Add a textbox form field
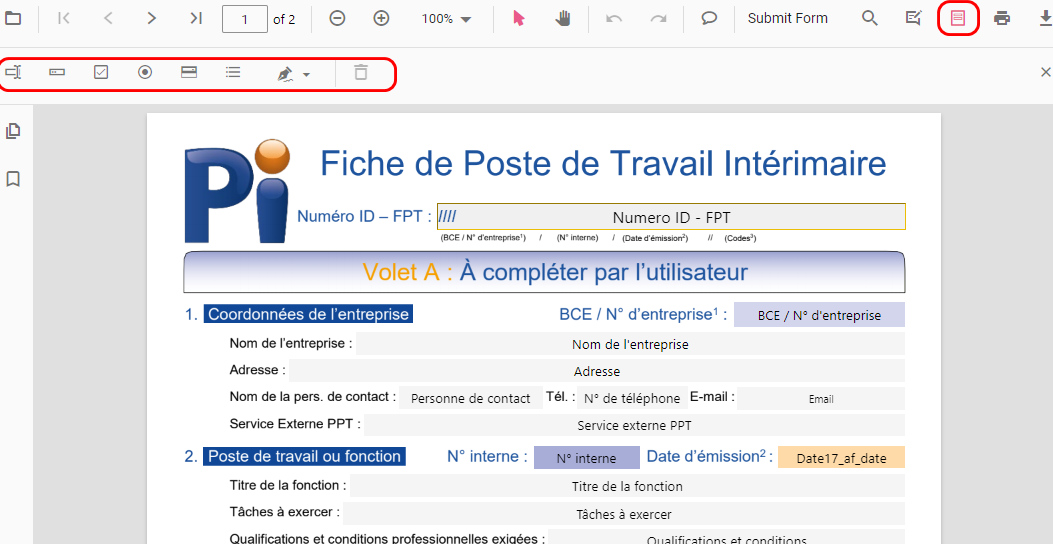This screenshot has height=544, width=1053. point(13,72)
